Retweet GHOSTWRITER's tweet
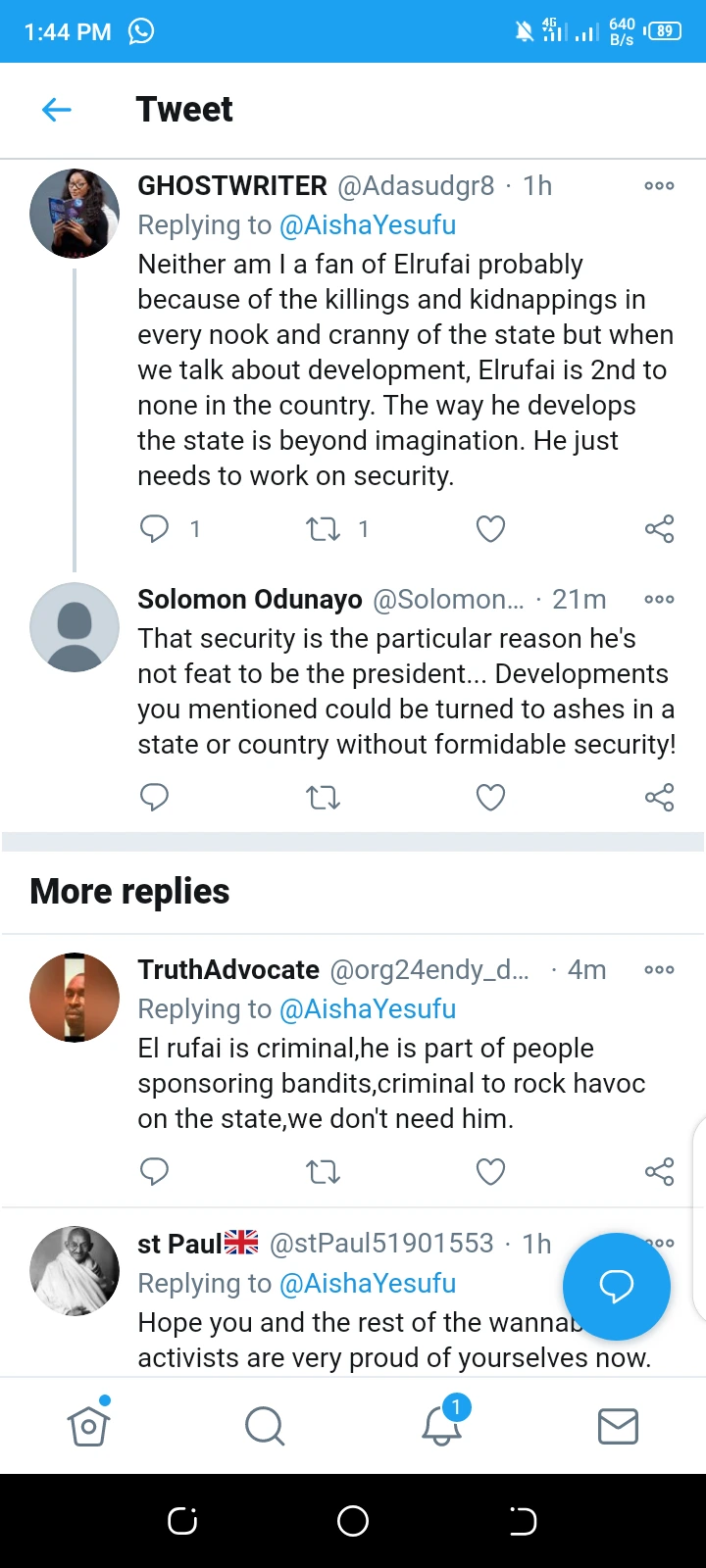This screenshot has height=1568, width=706. (x=323, y=529)
